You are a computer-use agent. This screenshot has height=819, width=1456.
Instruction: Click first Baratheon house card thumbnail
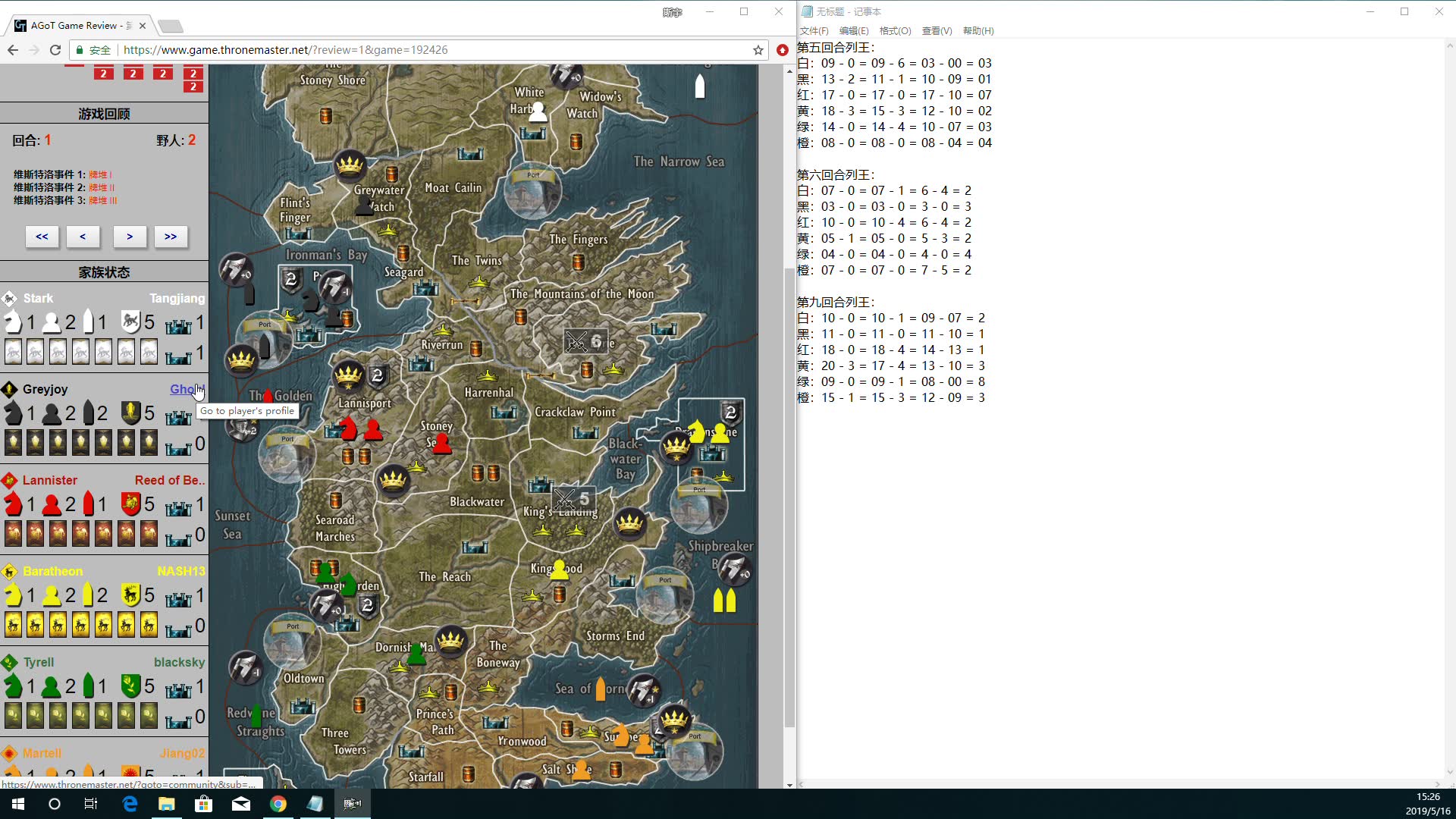coord(13,625)
